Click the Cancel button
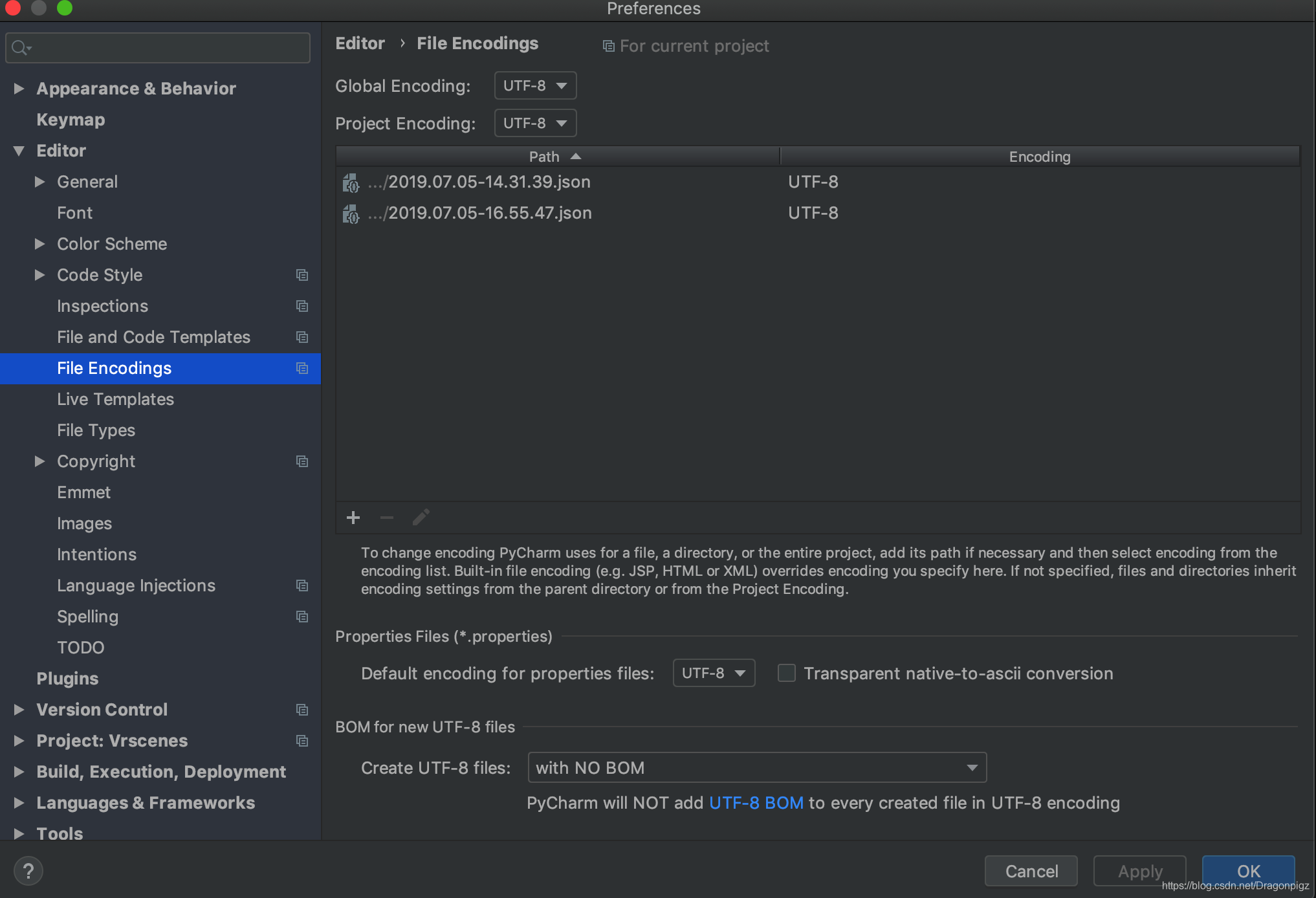Image resolution: width=1316 pixels, height=898 pixels. pyautogui.click(x=1031, y=871)
